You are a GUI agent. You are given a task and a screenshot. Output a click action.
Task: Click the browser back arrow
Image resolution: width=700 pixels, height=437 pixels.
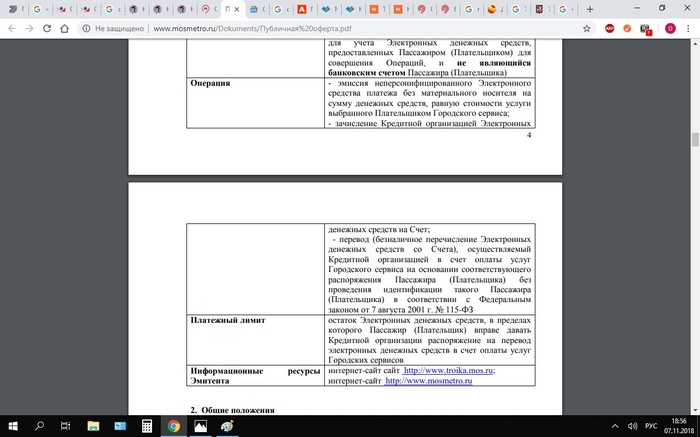[x=11, y=29]
